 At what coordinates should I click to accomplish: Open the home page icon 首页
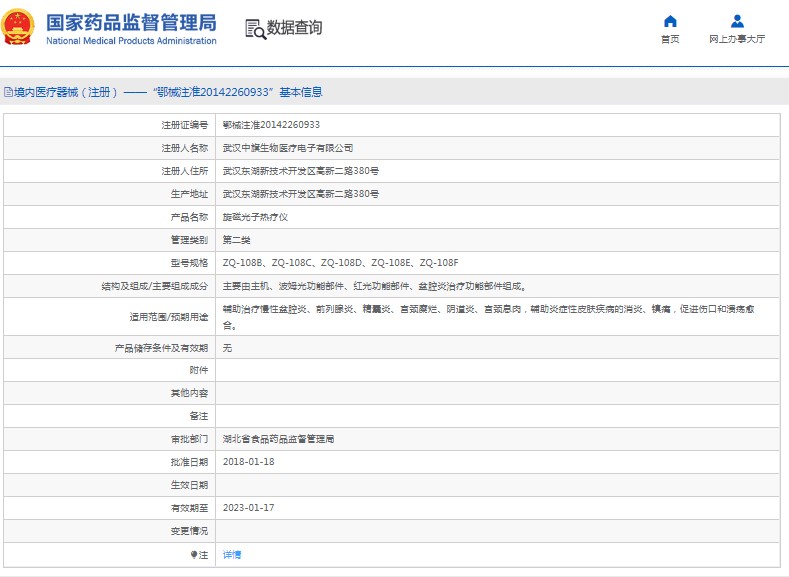pos(670,21)
